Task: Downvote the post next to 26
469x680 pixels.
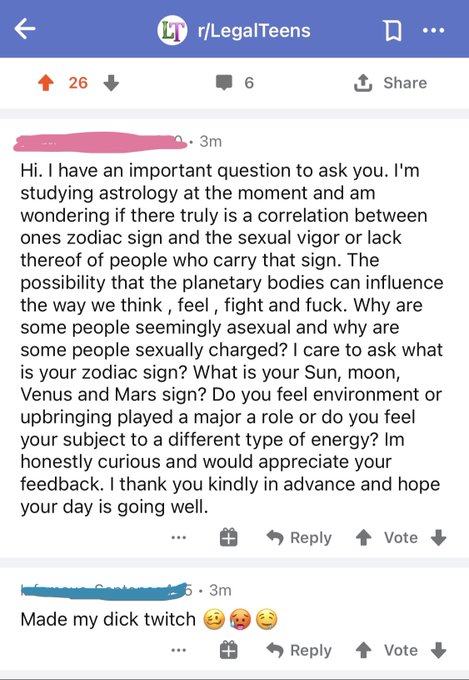Action: [x=111, y=83]
